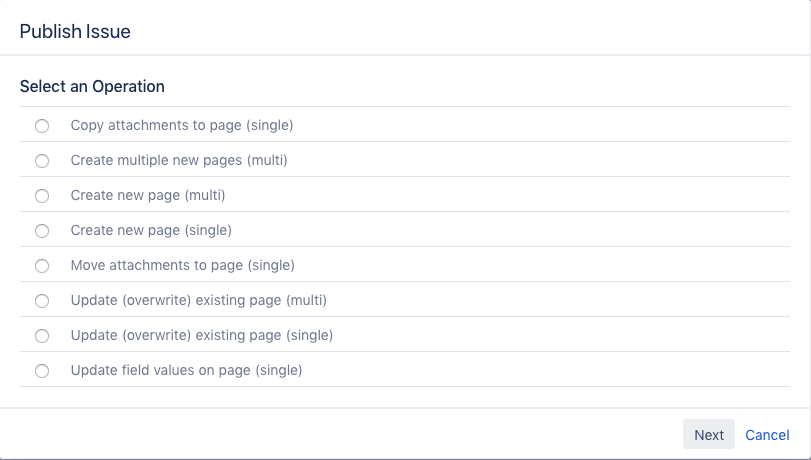Select the "Move attachments to page (single)" radio button
This screenshot has height=460, width=811.
(42, 266)
